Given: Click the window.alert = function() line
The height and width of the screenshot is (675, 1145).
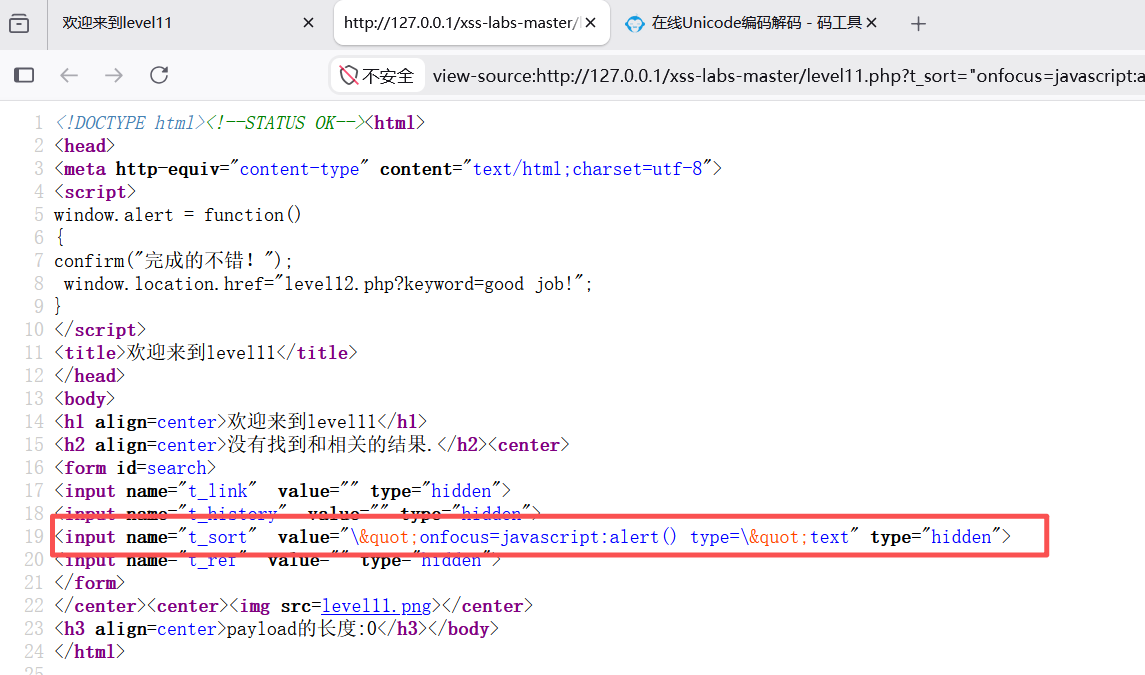Looking at the screenshot, I should [177, 215].
